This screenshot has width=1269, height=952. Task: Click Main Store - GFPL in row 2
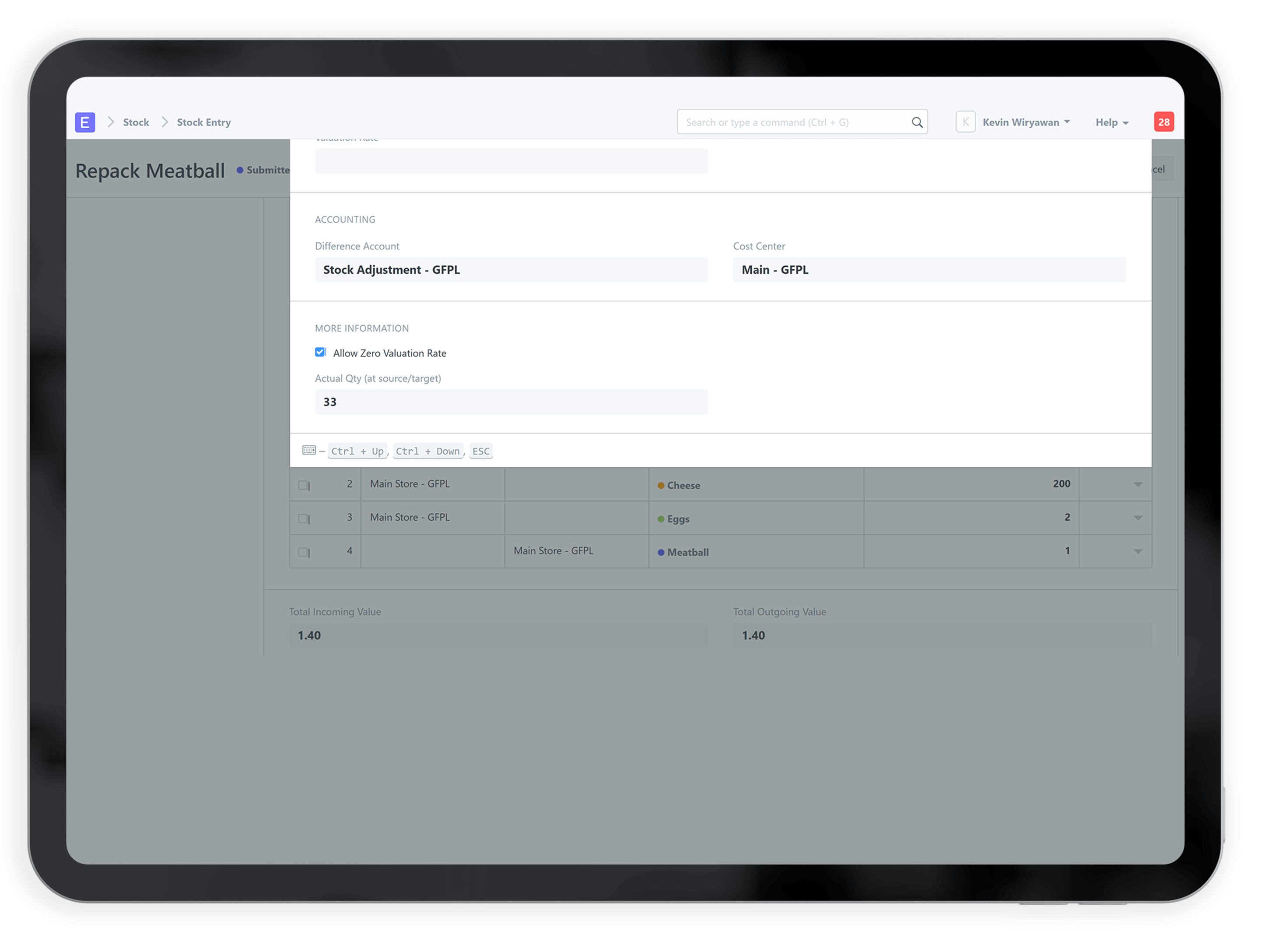[x=410, y=484]
